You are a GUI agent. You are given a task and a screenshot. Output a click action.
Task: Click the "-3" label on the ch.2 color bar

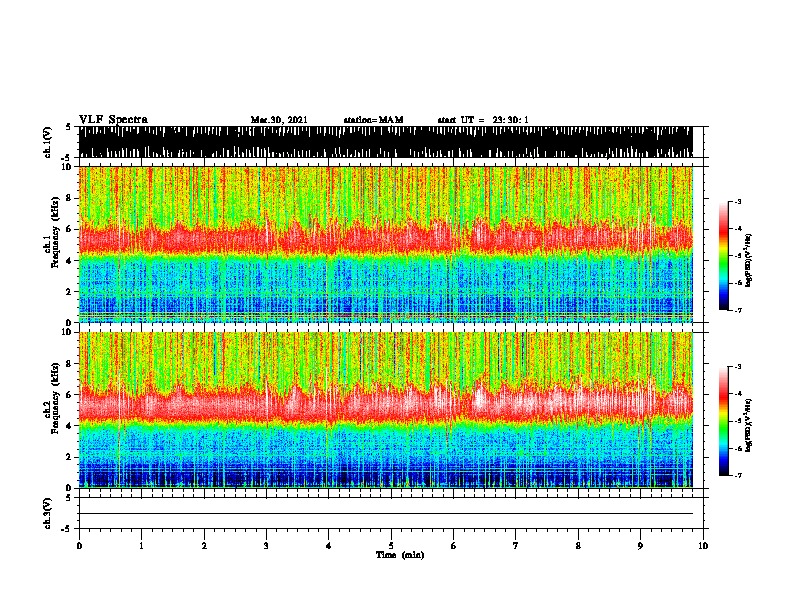point(738,367)
